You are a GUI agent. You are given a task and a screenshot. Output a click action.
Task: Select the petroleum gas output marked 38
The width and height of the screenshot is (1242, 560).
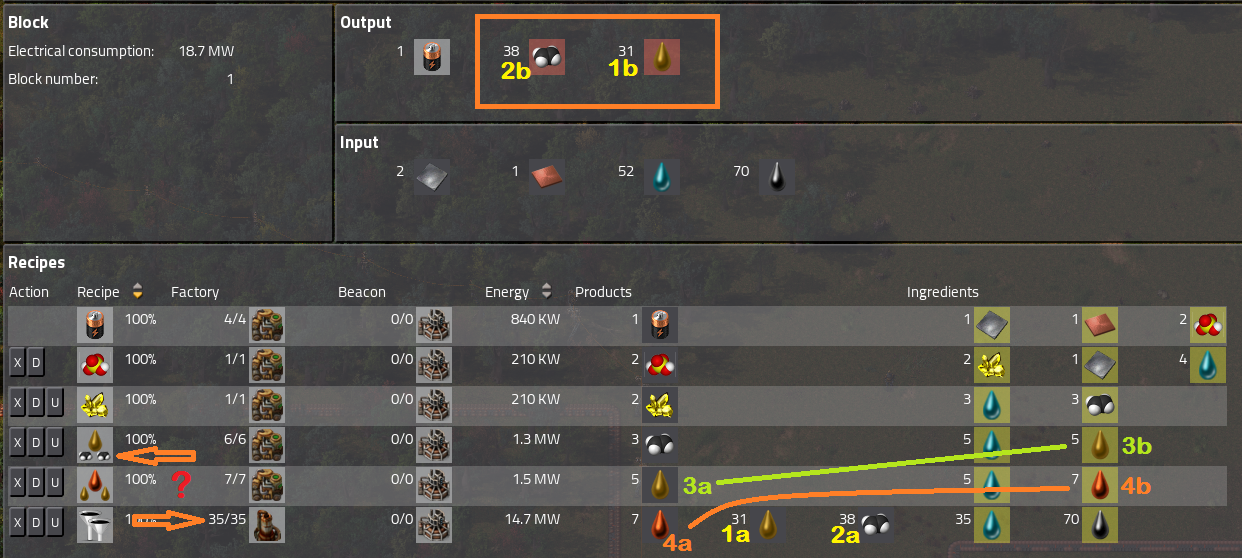click(547, 57)
